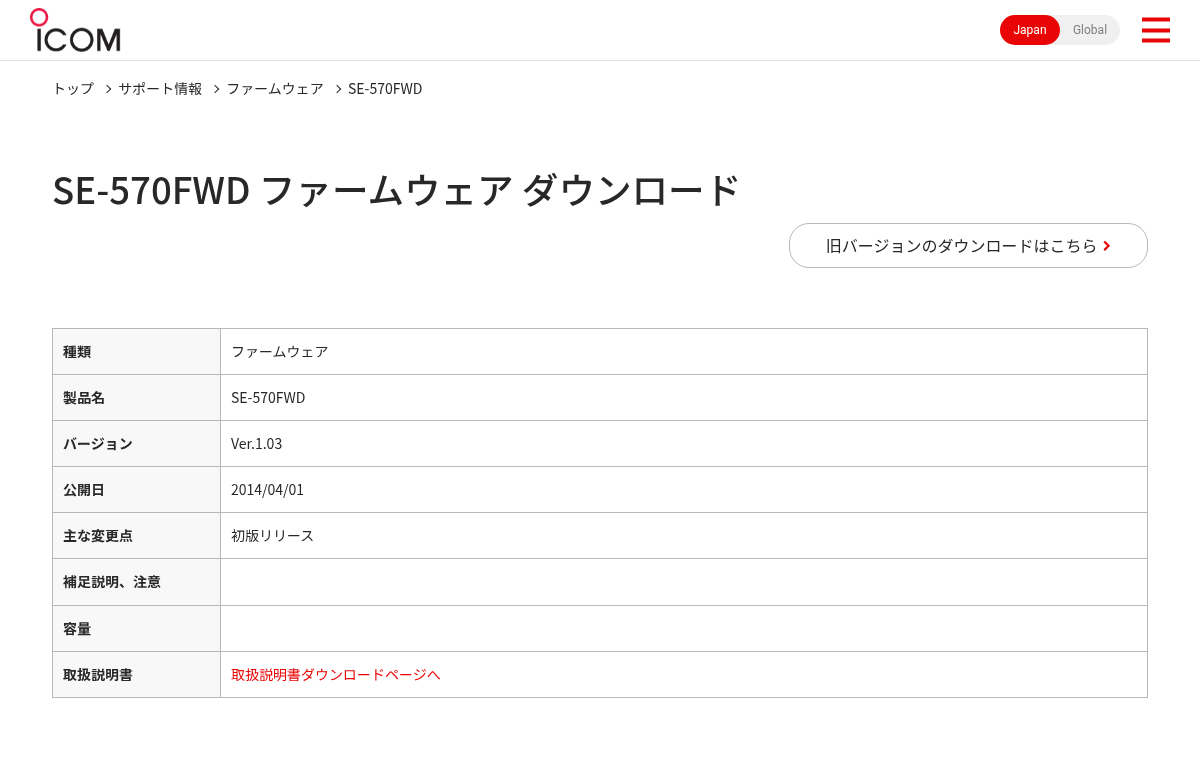Open 取扱説明書ダウンロードページへ link
Screen dimensions: 1200x757
(x=336, y=674)
